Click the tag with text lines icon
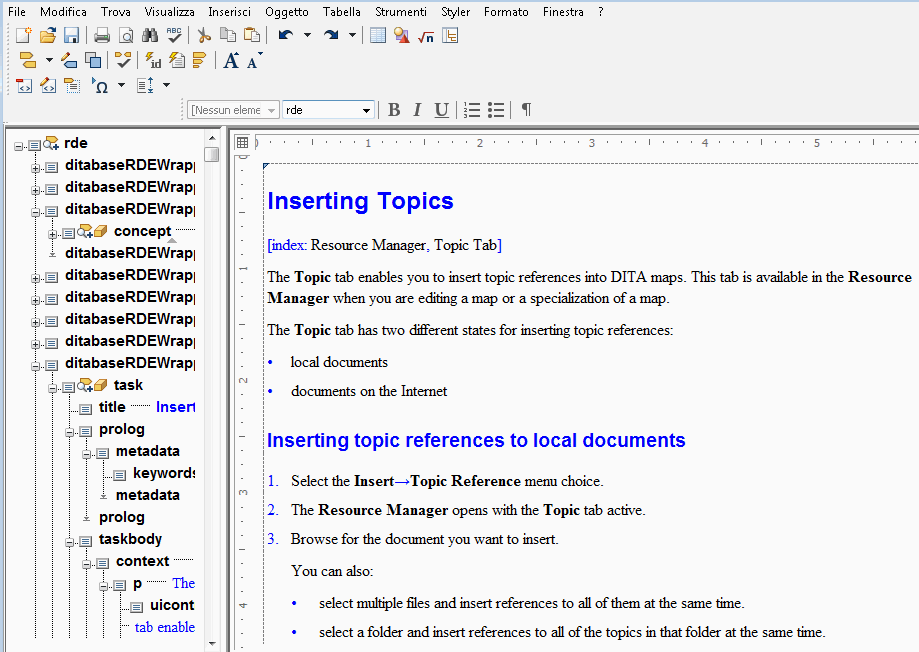Image resolution: width=919 pixels, height=652 pixels. 72,86
